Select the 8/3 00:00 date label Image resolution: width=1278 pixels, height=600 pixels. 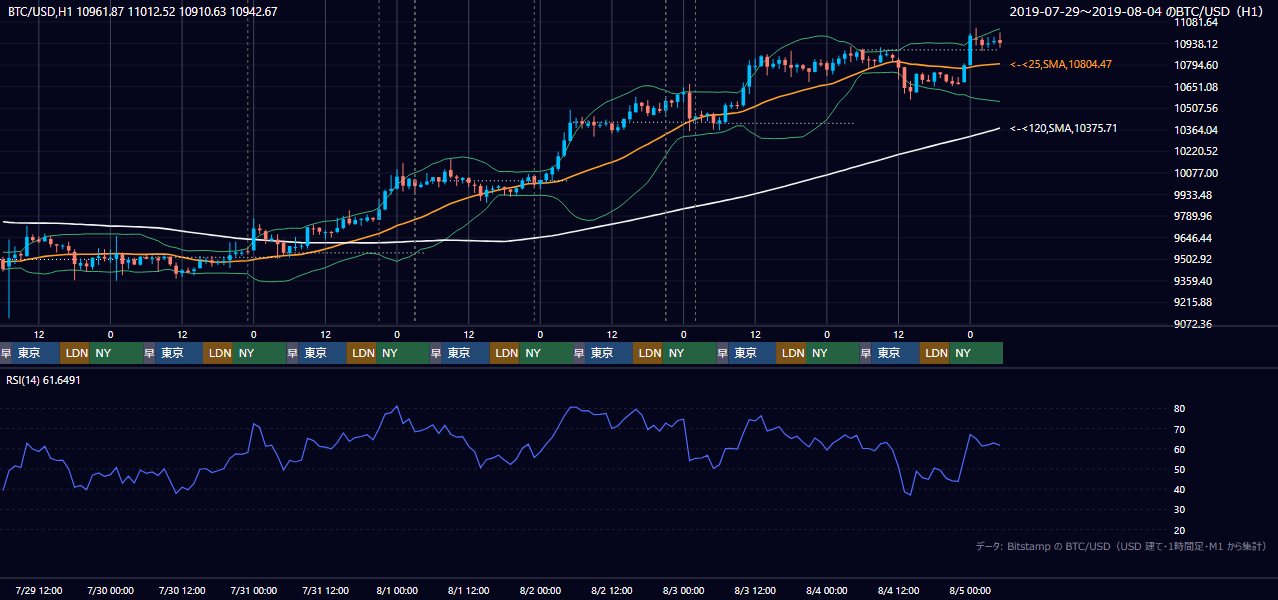(683, 590)
